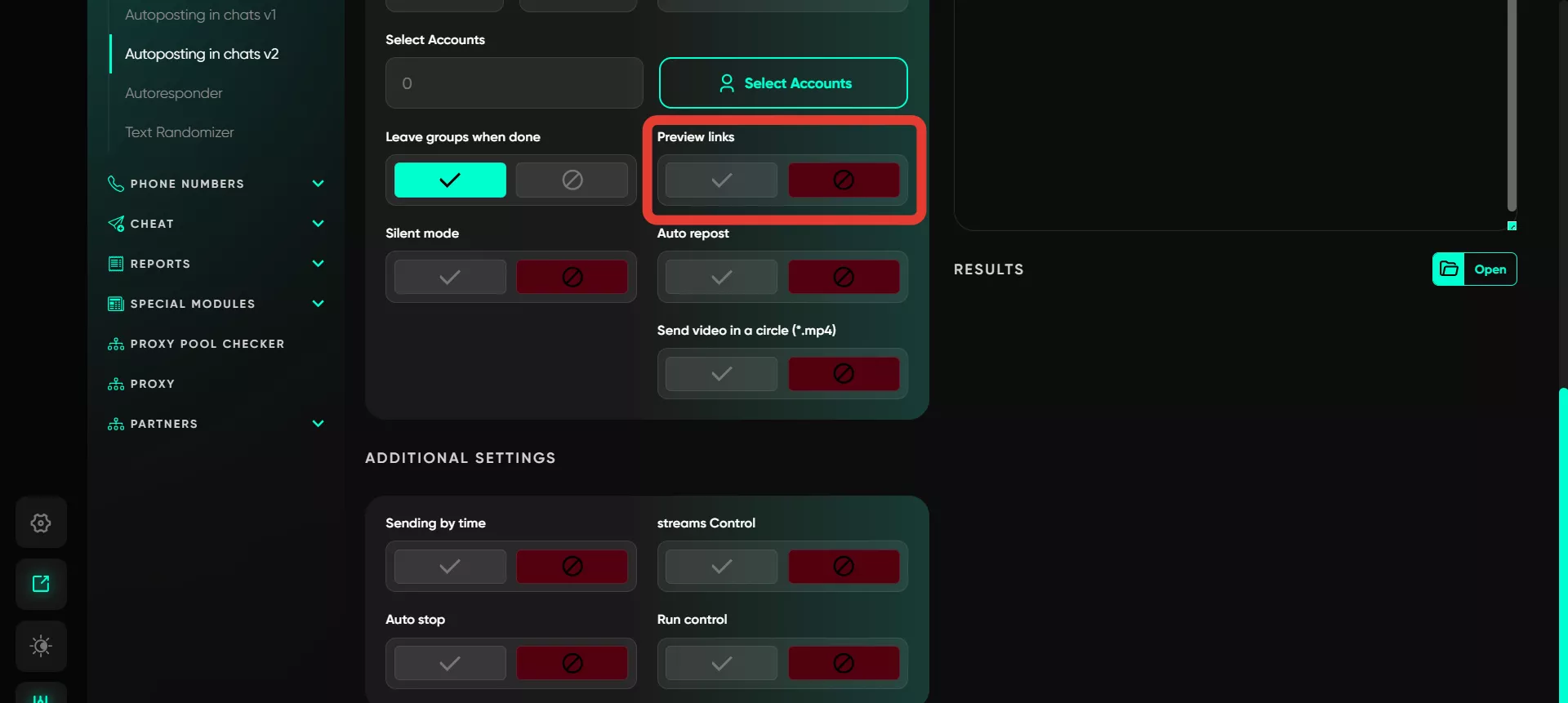Screen dimensions: 1568x703
Task: Open Autoposting in chats v1
Action: tap(200, 15)
